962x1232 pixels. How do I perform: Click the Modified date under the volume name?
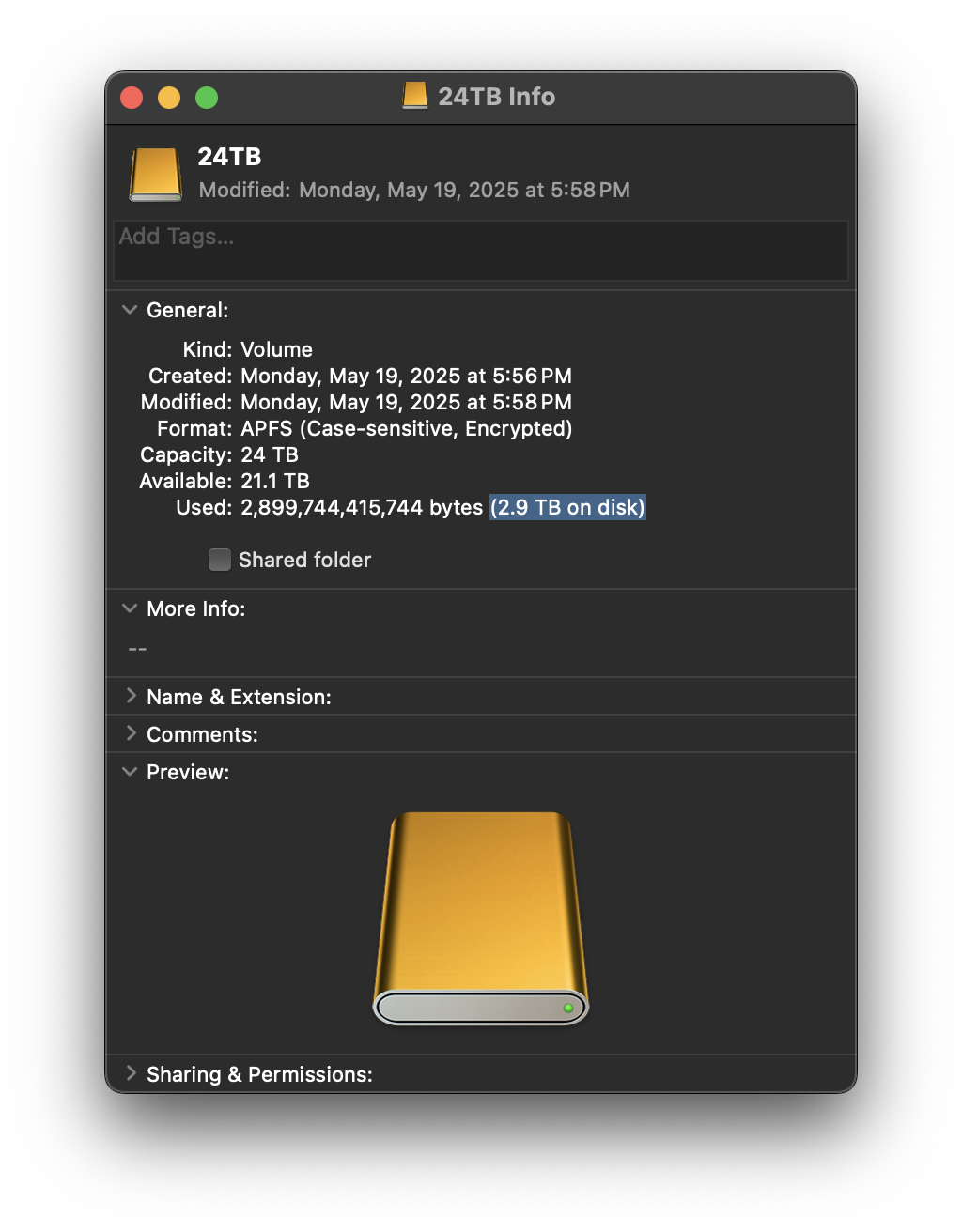pyautogui.click(x=464, y=190)
